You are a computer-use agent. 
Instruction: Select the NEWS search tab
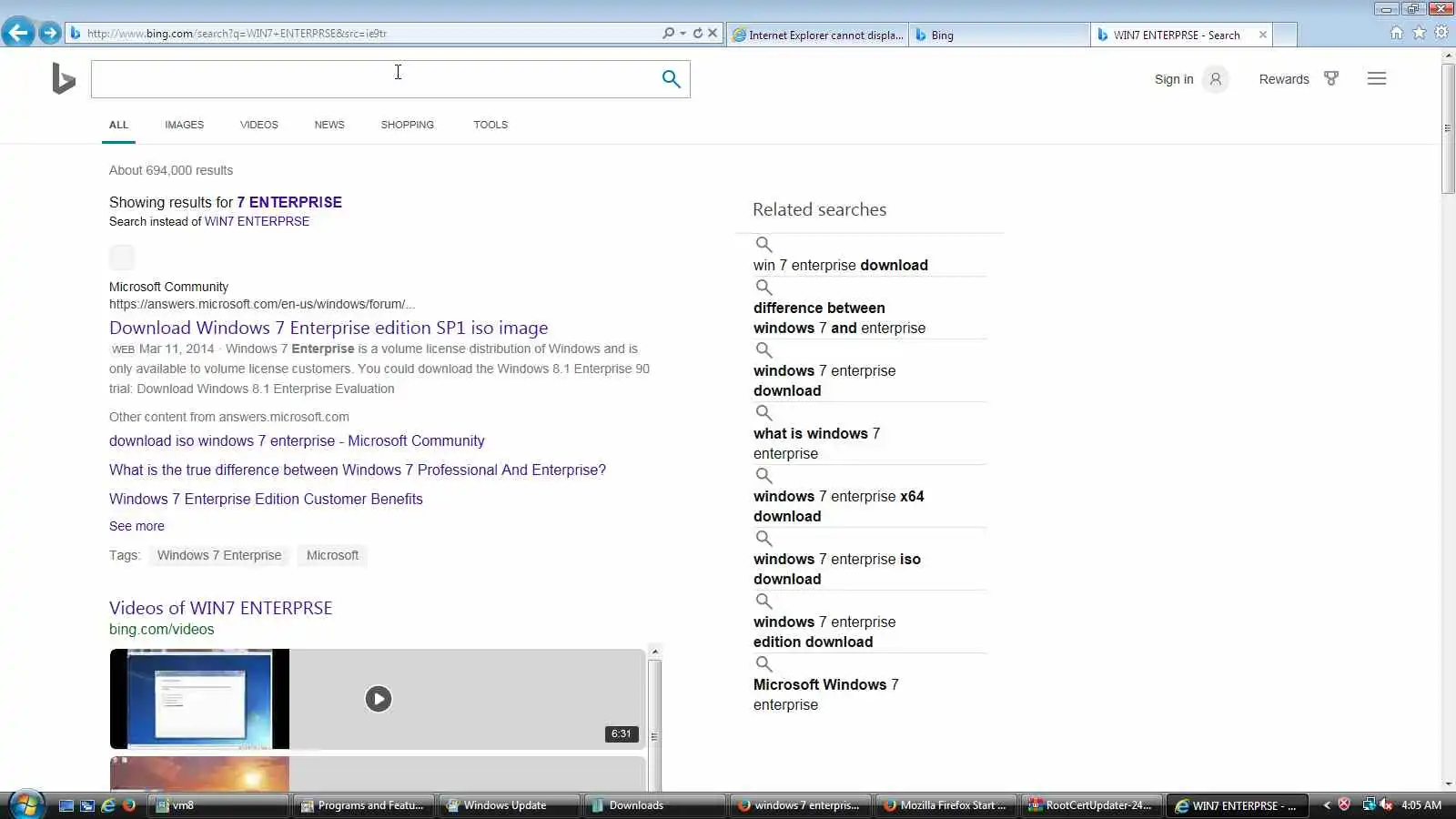point(329,125)
